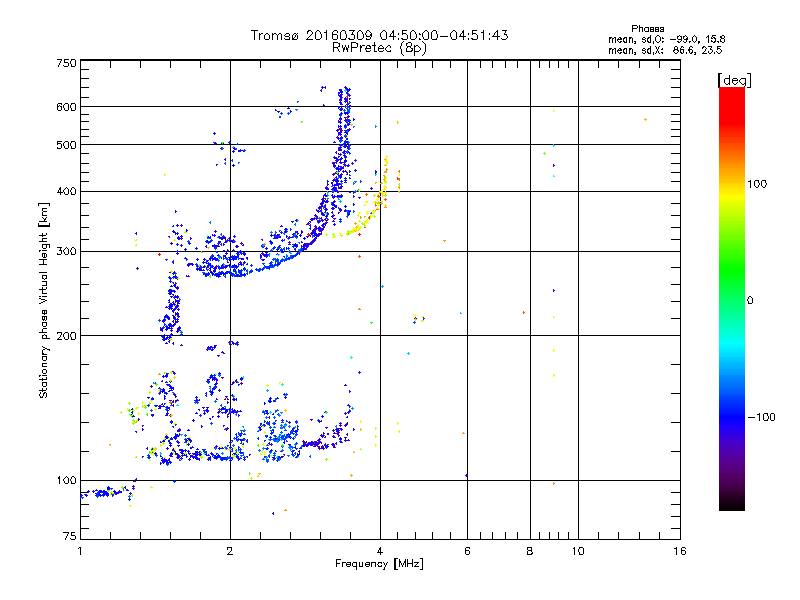
Task: Click the y-axis tick value '100'
Action: pos(66,481)
